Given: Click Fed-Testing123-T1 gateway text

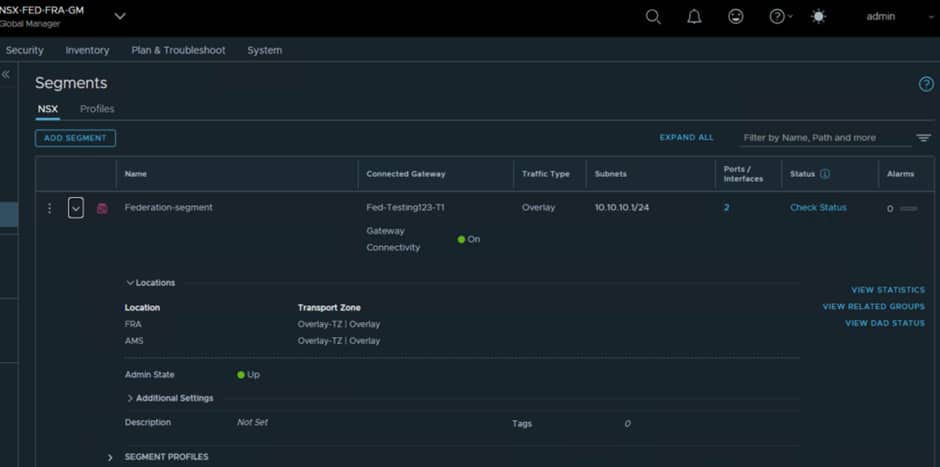Looking at the screenshot, I should [x=405, y=207].
